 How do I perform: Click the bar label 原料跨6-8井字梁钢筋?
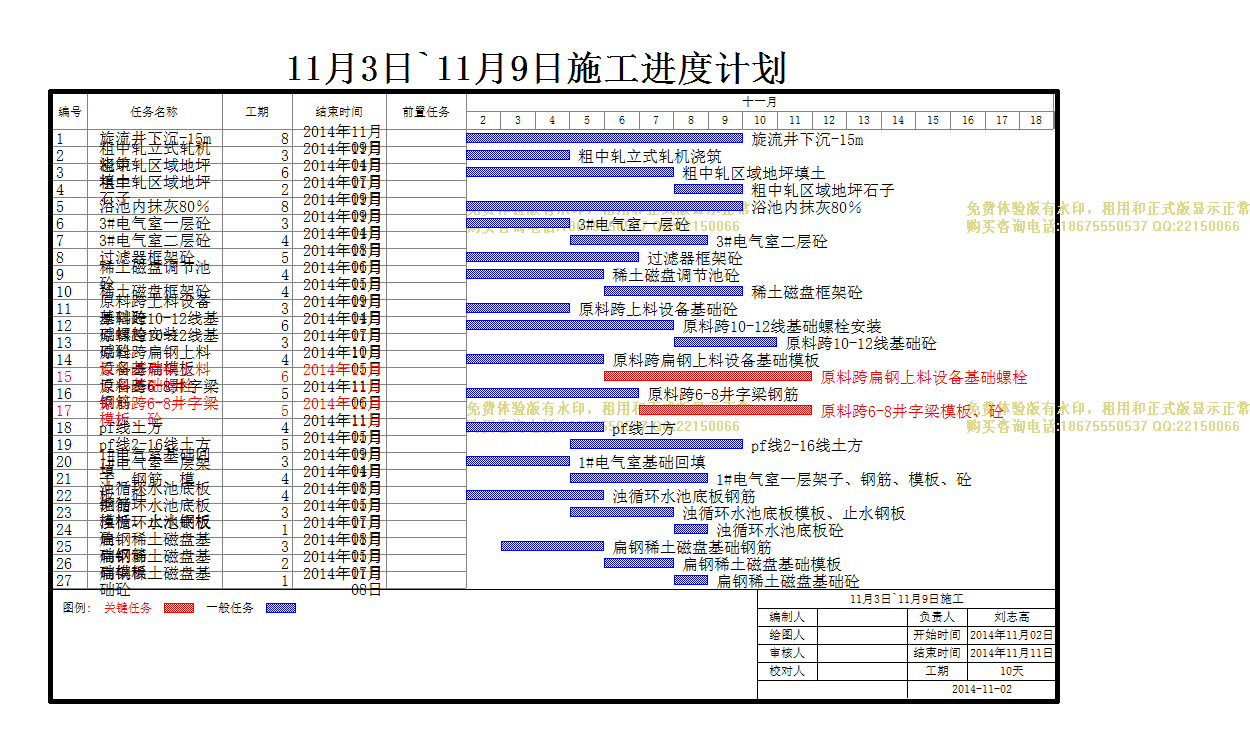(x=723, y=394)
